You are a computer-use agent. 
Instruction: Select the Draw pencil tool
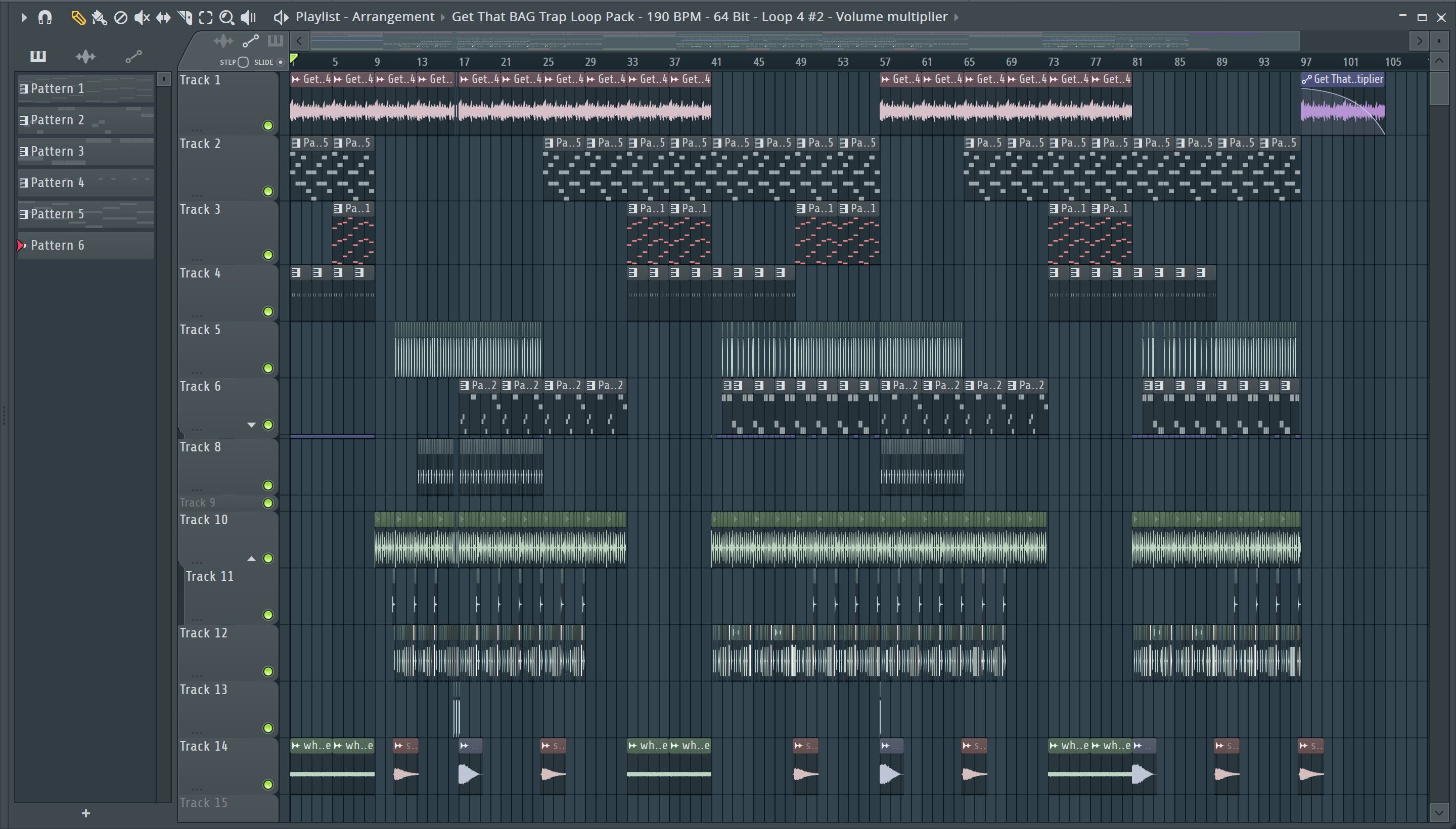[78, 18]
